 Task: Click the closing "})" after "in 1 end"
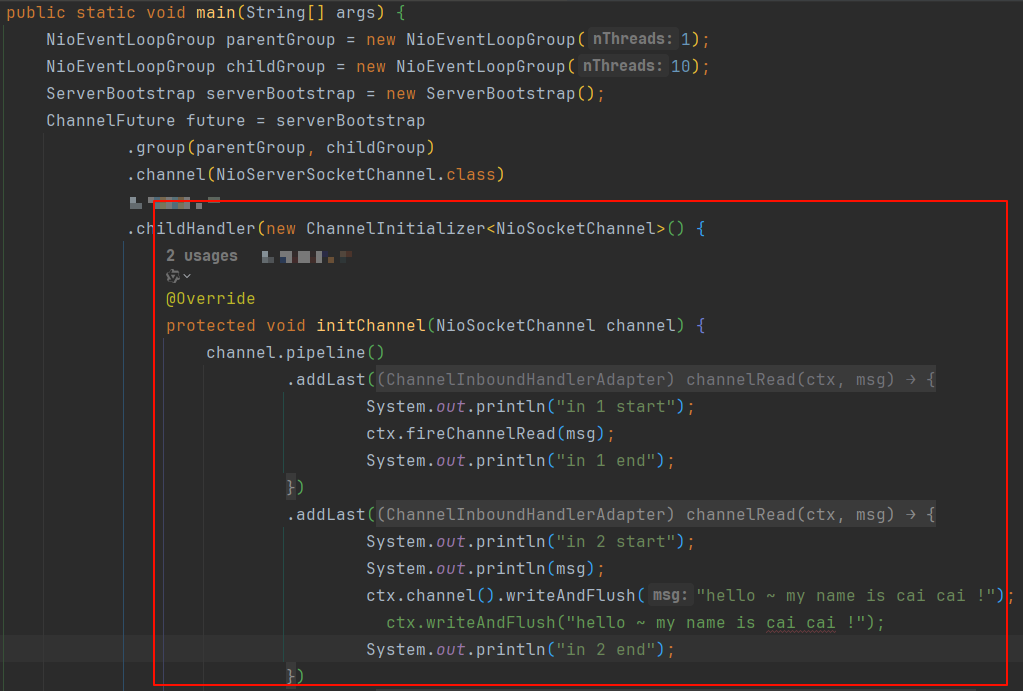pyautogui.click(x=295, y=487)
